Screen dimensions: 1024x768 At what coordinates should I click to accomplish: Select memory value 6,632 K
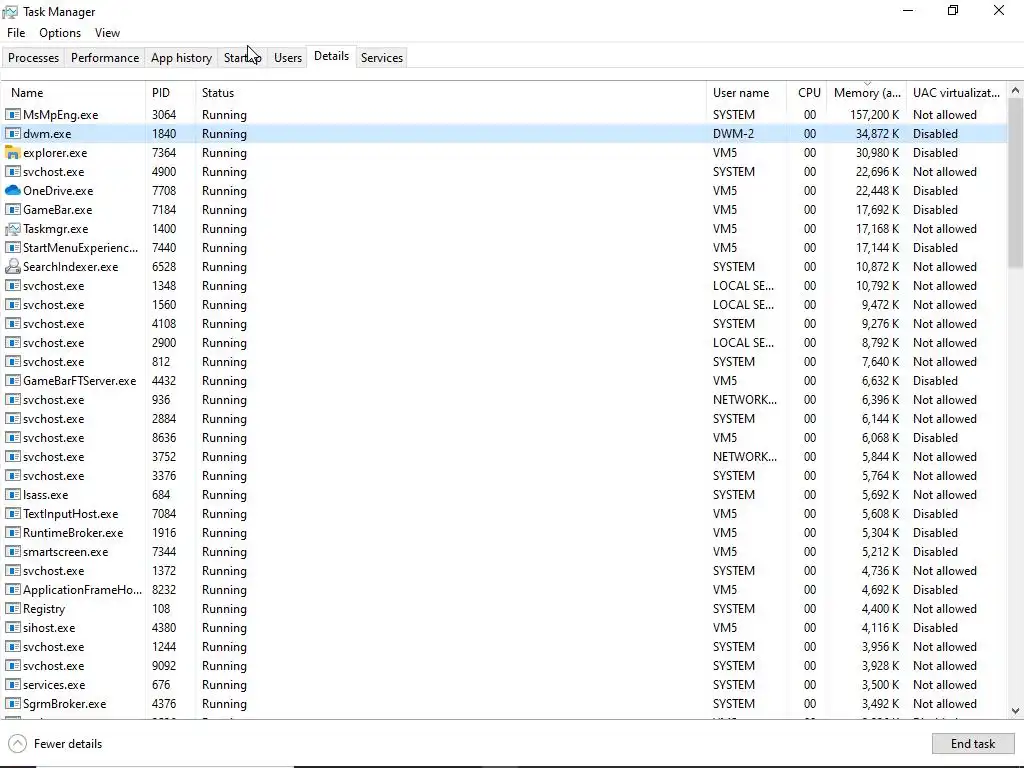coord(880,381)
